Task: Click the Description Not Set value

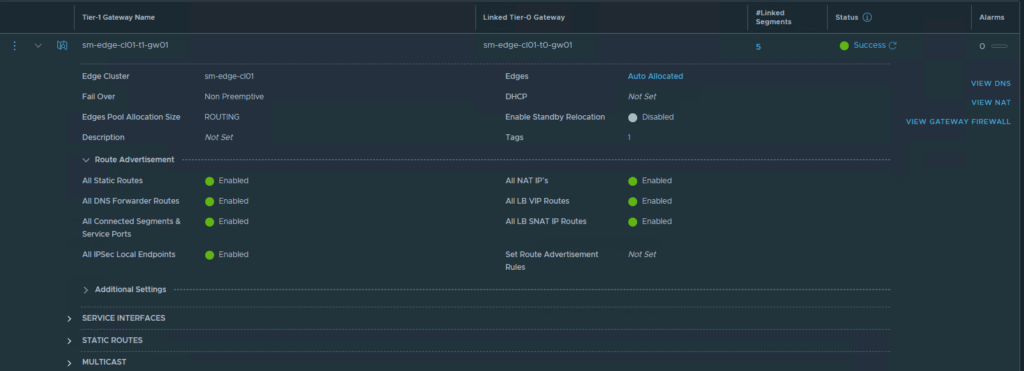Action: pyautogui.click(x=219, y=137)
